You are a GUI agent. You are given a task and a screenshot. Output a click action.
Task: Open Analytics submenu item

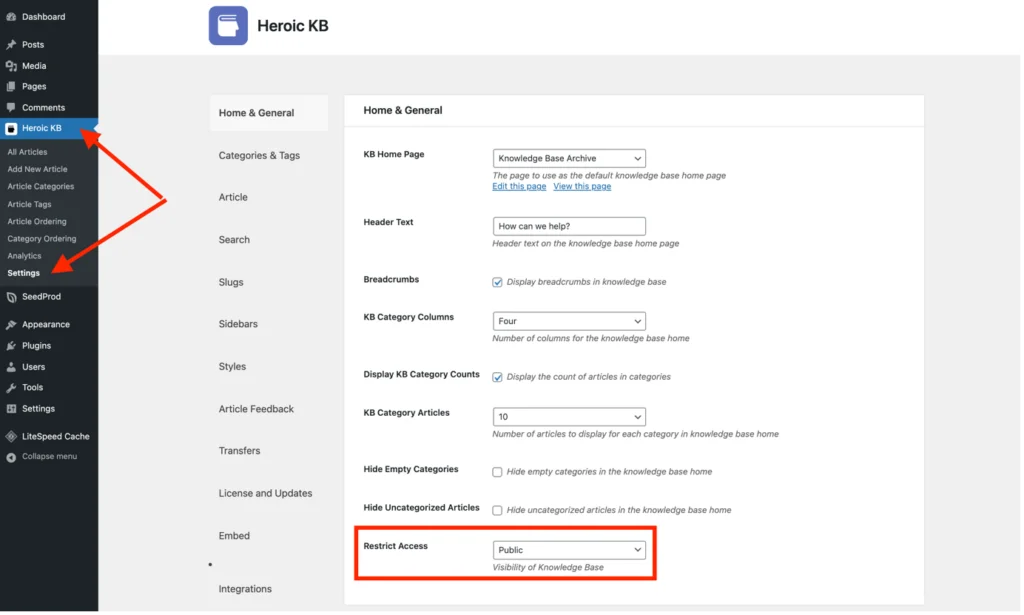point(24,257)
